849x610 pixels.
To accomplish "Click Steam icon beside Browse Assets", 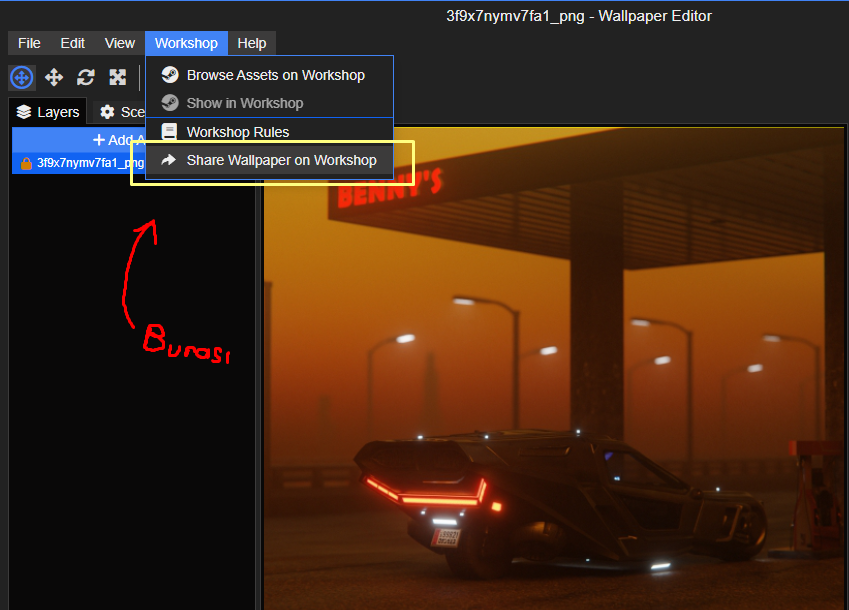I will 170,74.
